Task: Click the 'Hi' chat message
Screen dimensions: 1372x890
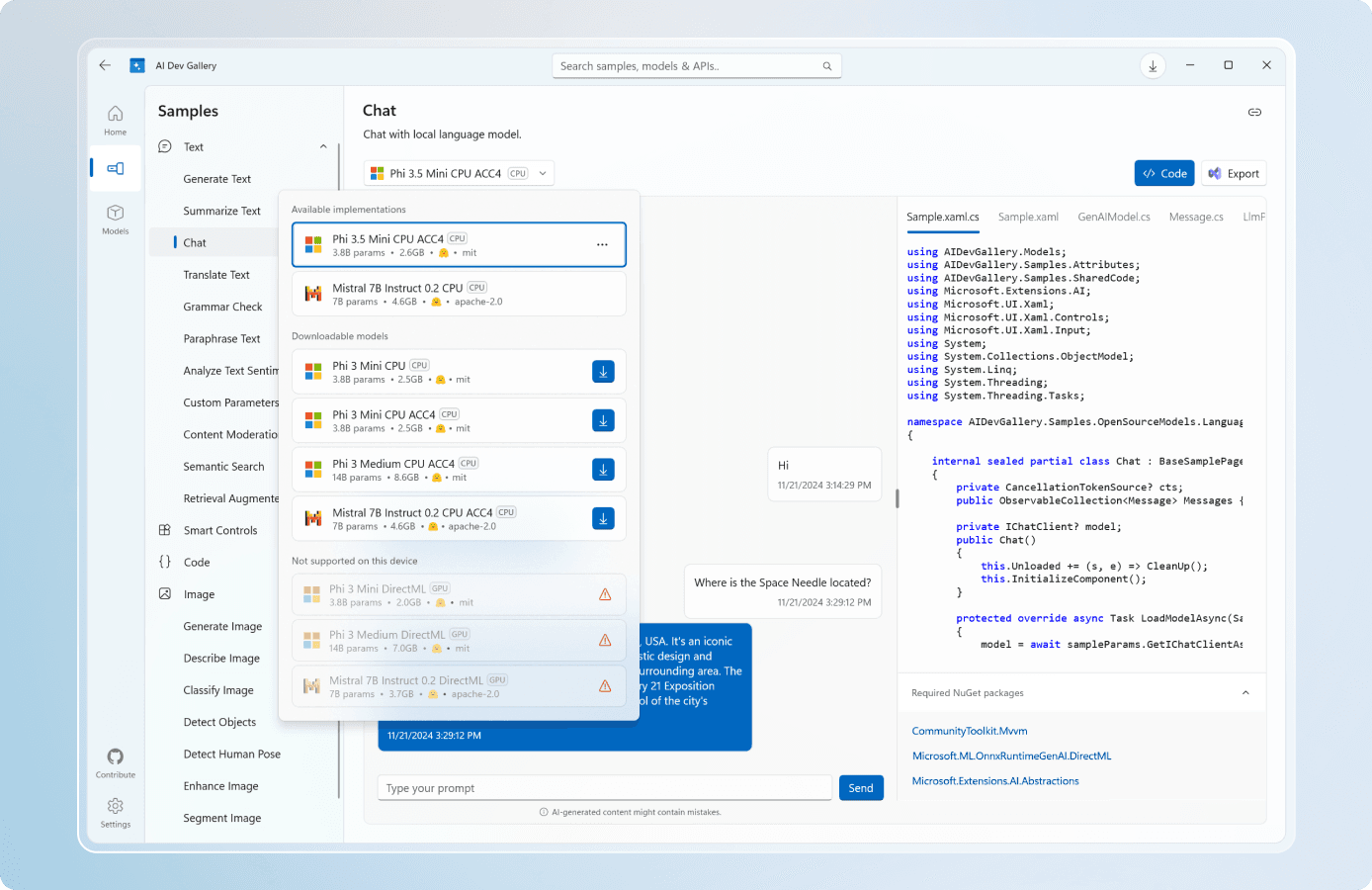Action: point(824,474)
